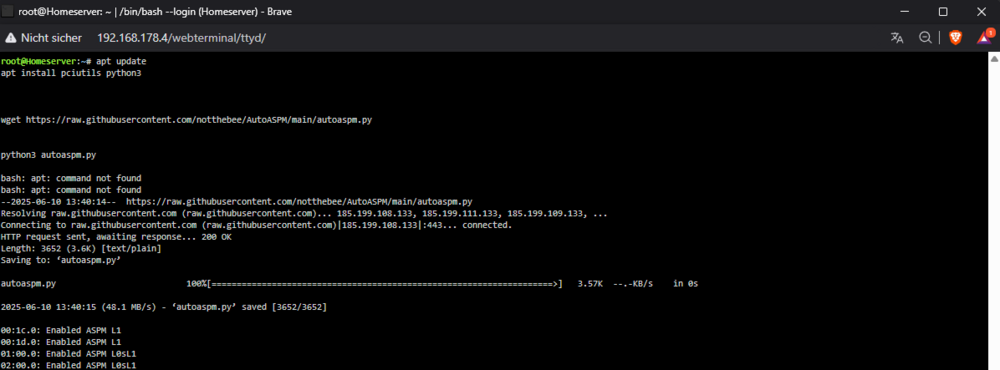This screenshot has height=370, width=1000.
Task: Click the translate page icon
Action: (x=897, y=38)
